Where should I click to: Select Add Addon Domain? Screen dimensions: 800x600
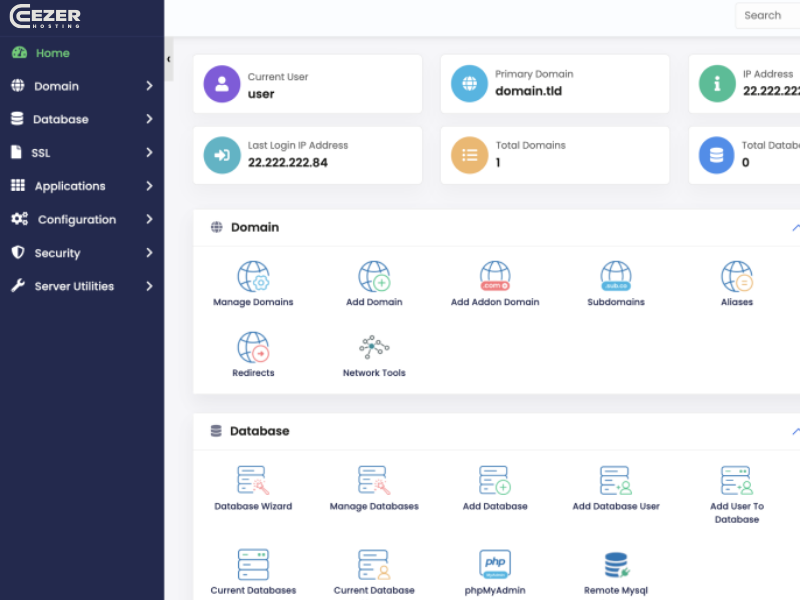pyautogui.click(x=495, y=280)
